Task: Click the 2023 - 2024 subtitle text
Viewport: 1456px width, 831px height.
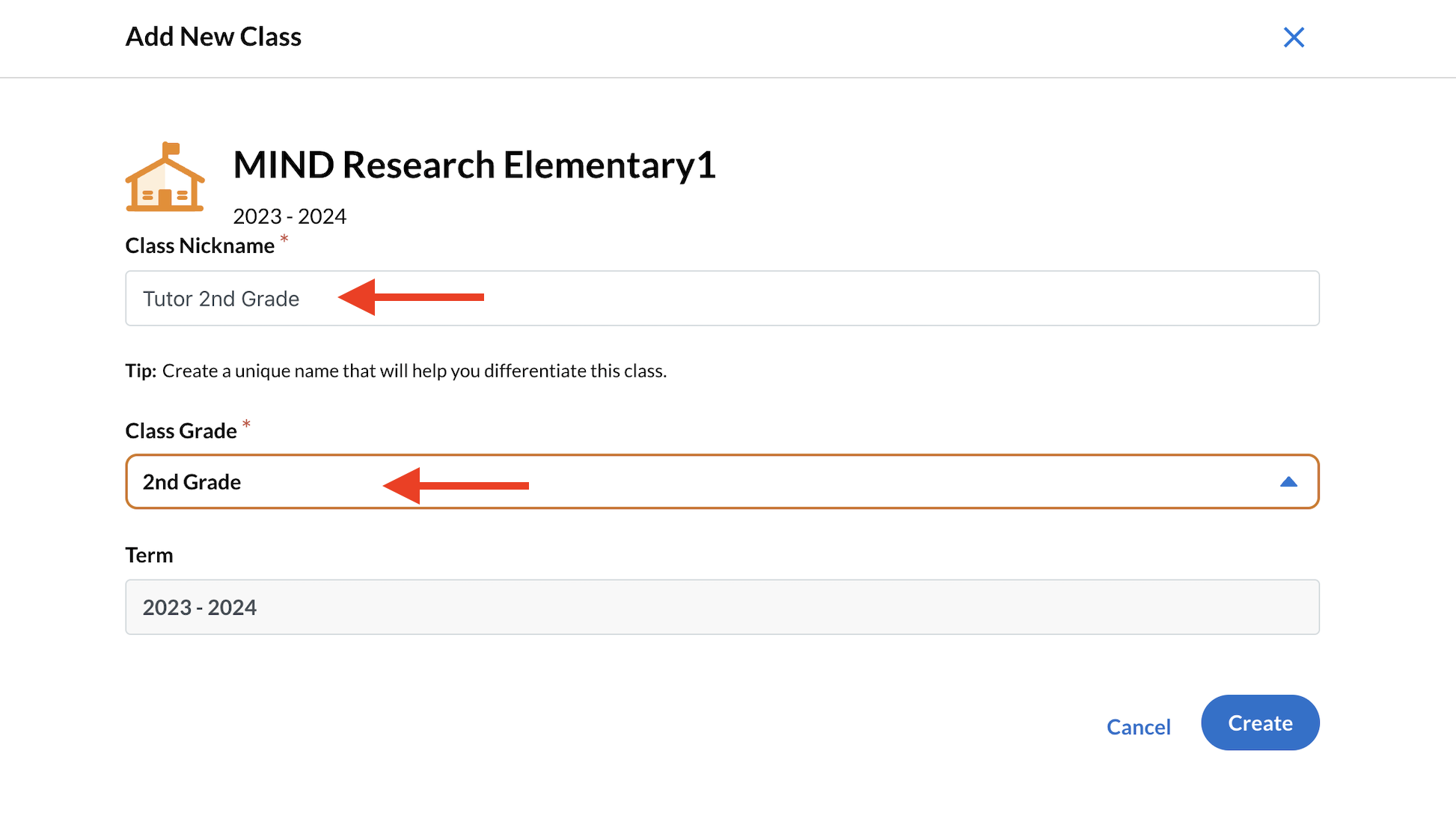Action: point(289,216)
